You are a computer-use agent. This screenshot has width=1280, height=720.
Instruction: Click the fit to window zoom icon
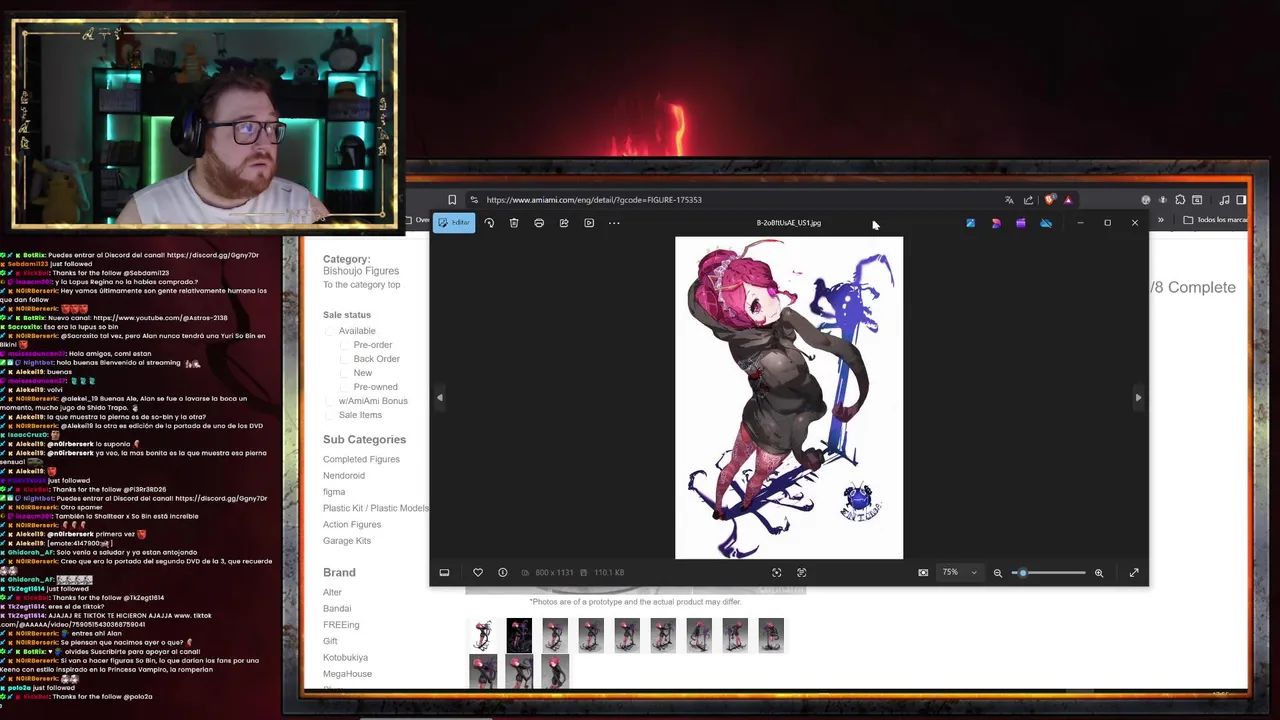coord(923,573)
